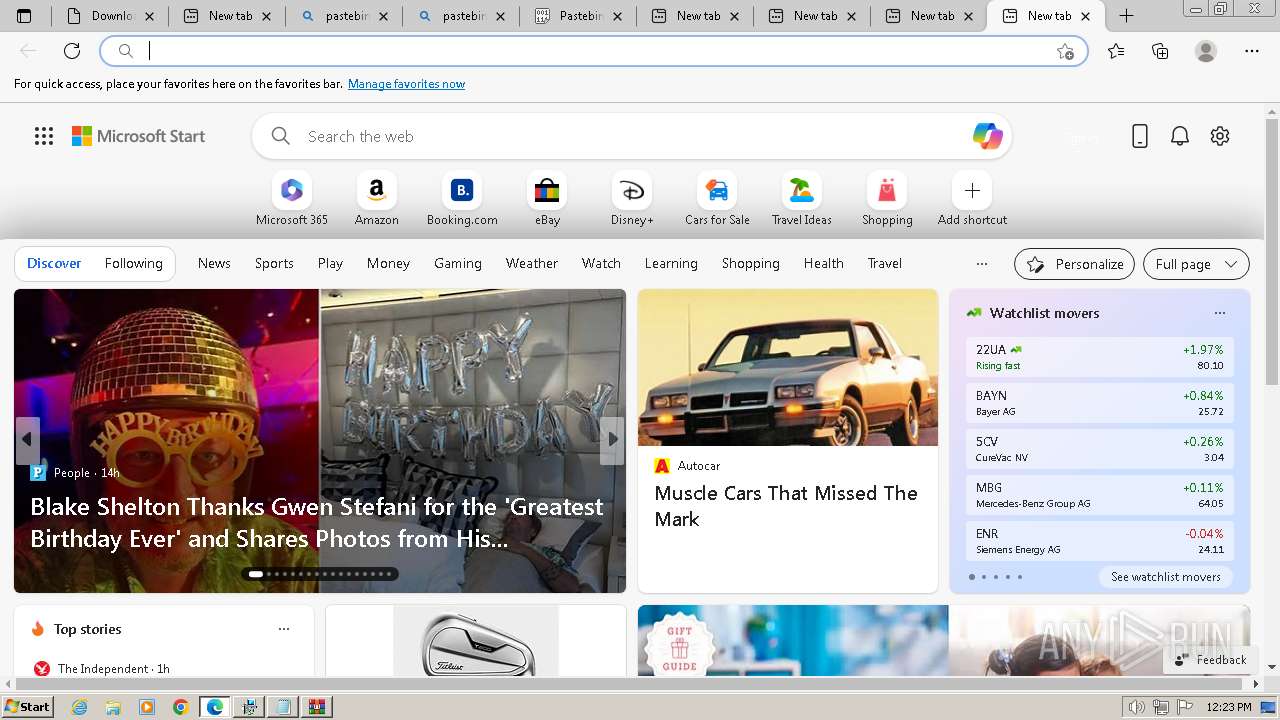Image resolution: width=1280 pixels, height=720 pixels.
Task: Open the browser profile avatar
Action: click(1206, 51)
